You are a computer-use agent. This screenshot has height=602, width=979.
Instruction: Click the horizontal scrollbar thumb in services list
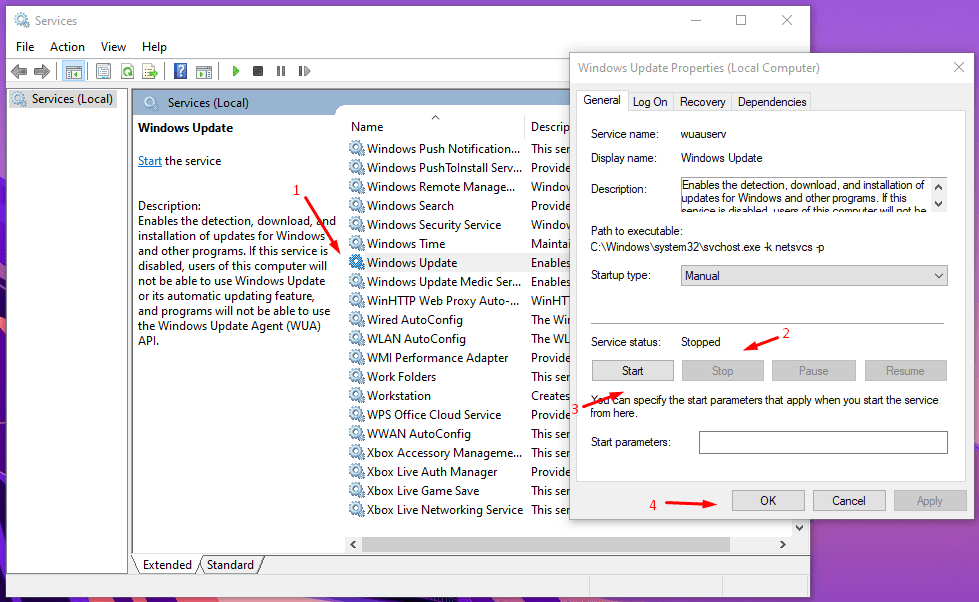click(x=546, y=545)
